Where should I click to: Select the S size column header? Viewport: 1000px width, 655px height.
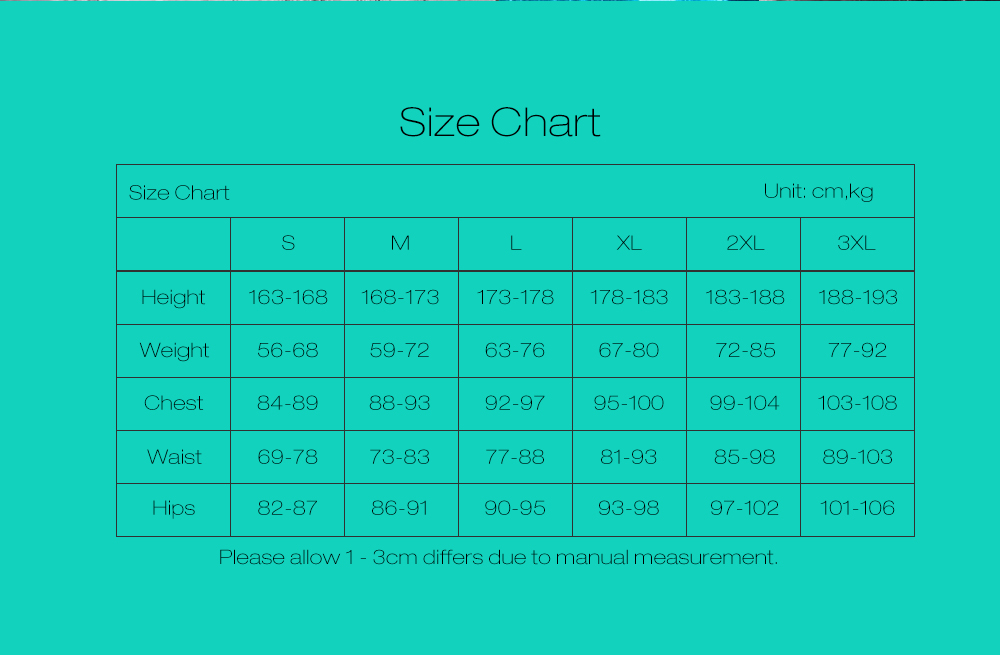(288, 243)
